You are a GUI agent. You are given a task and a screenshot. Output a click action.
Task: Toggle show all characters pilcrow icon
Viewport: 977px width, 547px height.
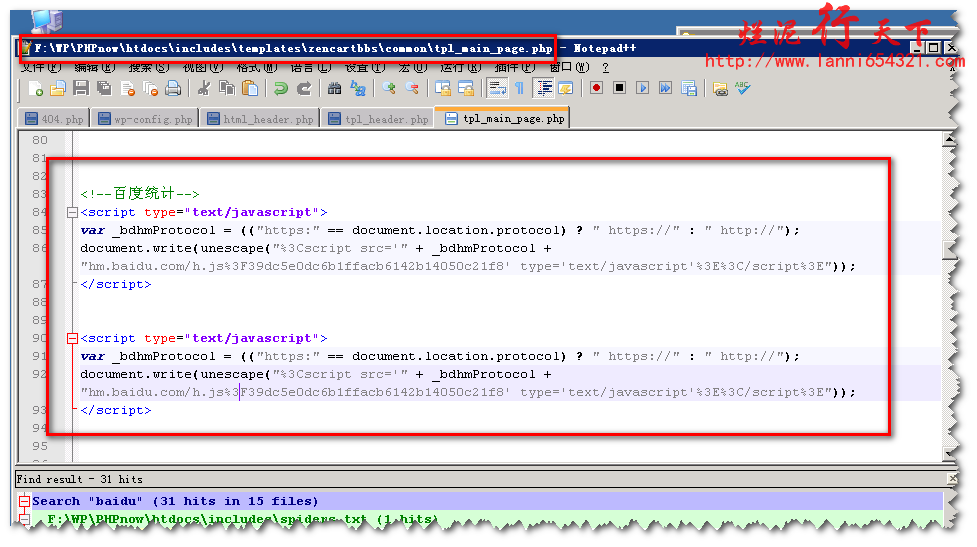[x=520, y=89]
